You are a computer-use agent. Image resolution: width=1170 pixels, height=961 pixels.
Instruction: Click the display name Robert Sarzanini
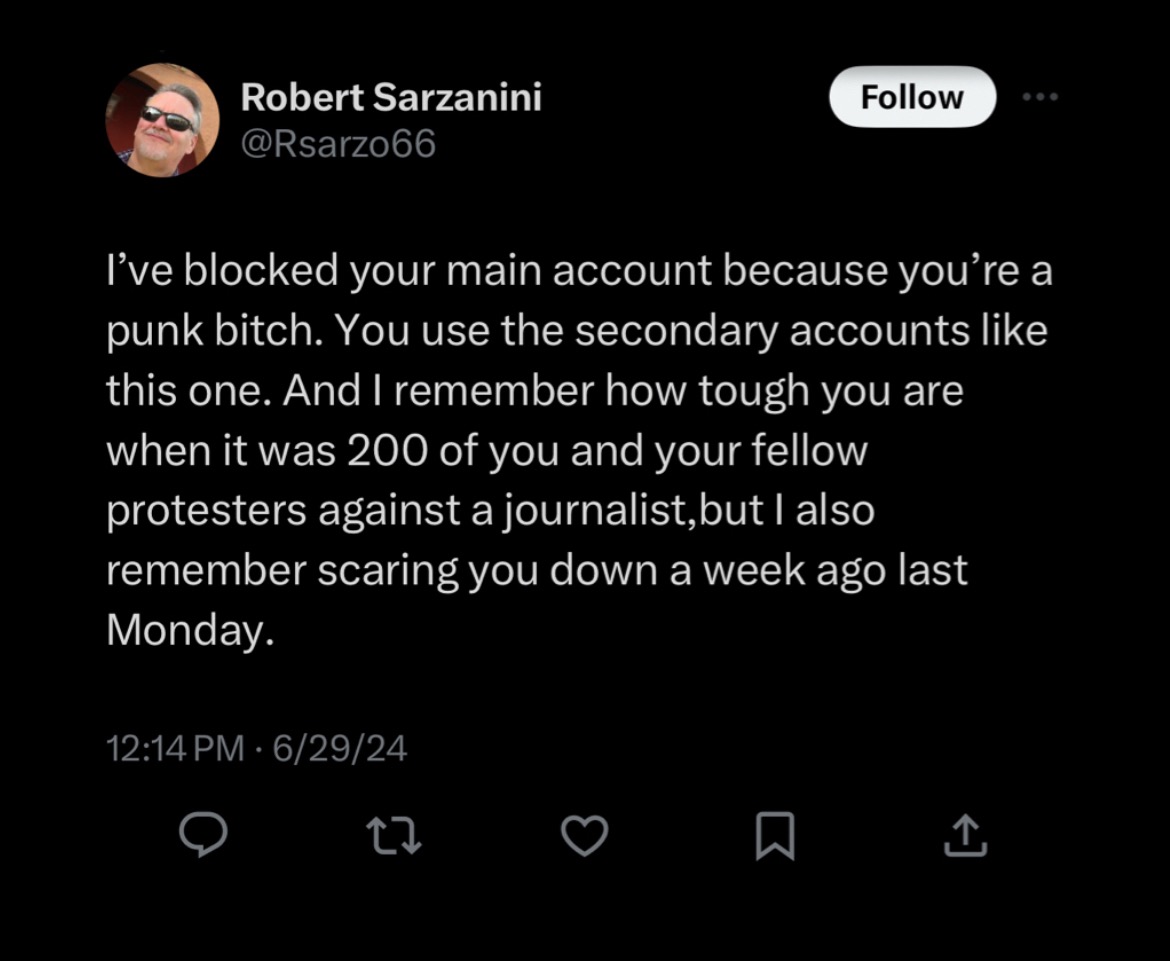pyautogui.click(x=391, y=97)
